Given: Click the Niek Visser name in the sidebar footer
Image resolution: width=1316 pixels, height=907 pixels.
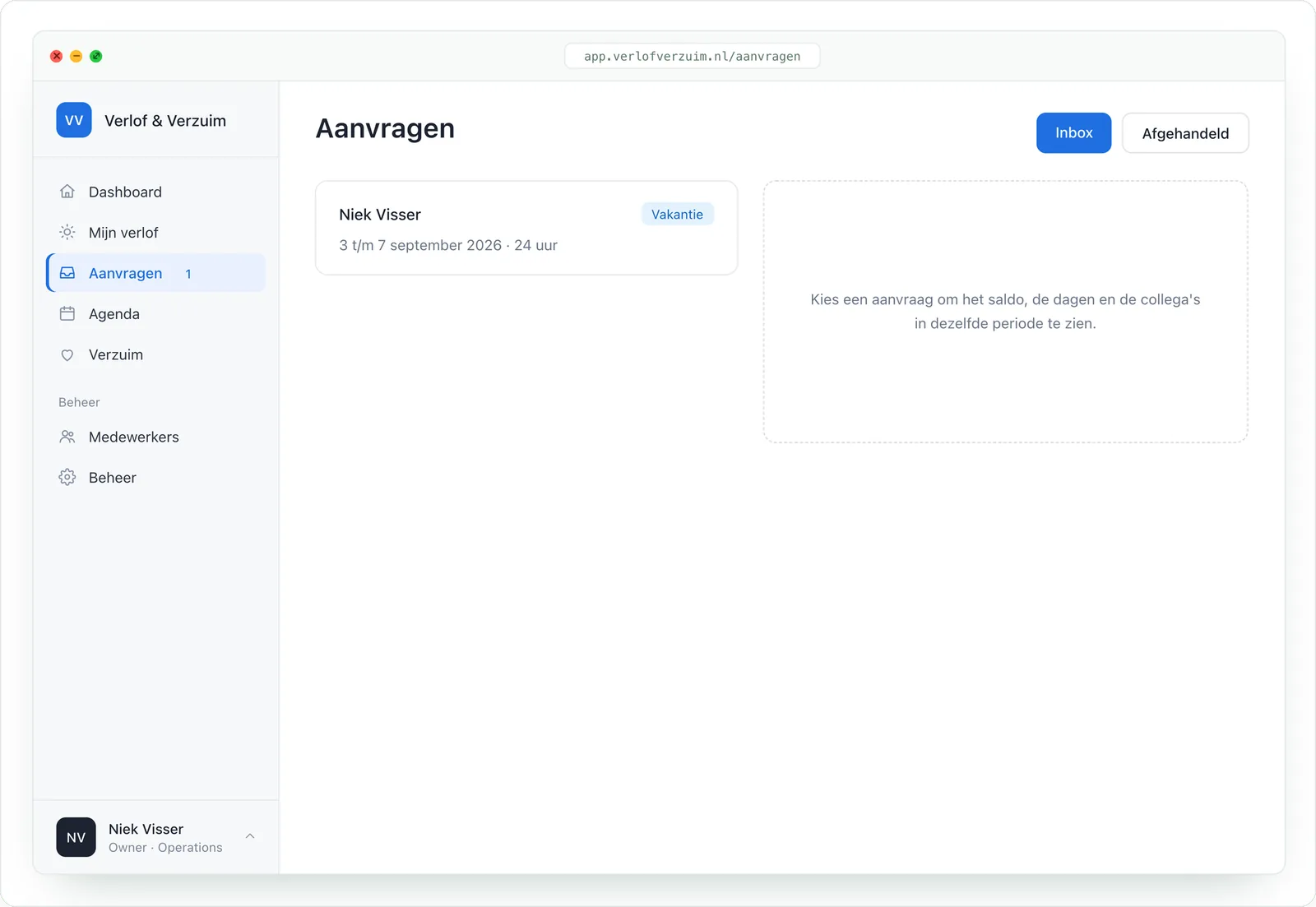Looking at the screenshot, I should [146, 829].
